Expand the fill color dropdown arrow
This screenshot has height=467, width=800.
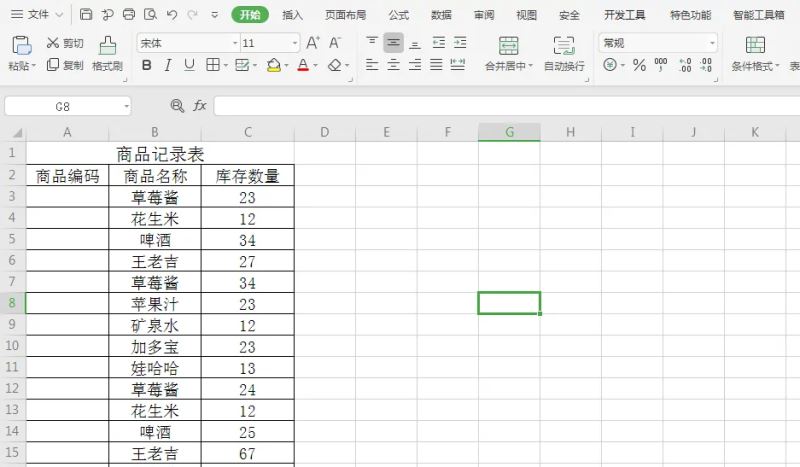click(287, 65)
